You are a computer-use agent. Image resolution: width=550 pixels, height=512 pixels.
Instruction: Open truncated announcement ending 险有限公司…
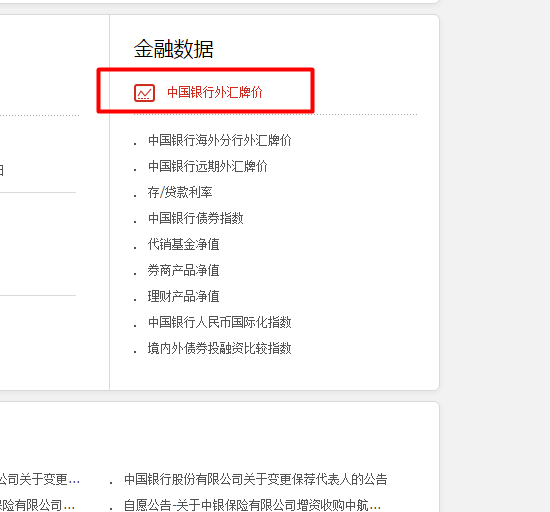coord(37,505)
